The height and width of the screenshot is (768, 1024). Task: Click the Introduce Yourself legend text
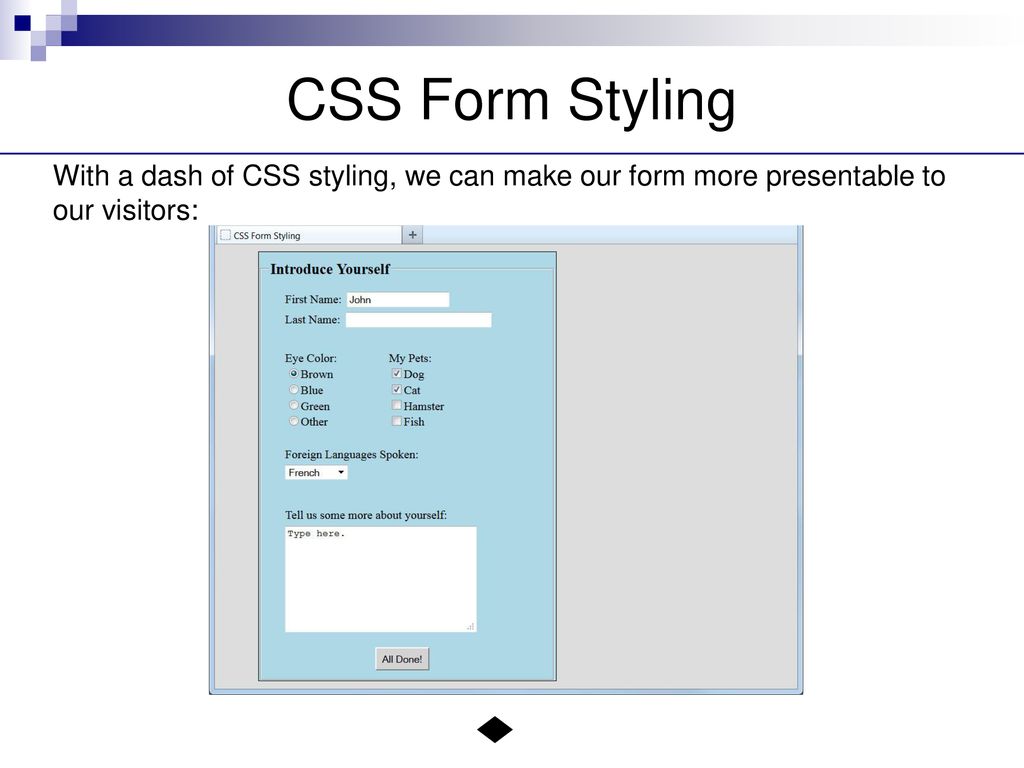point(330,269)
